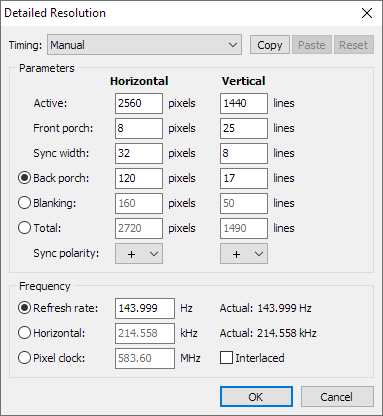Click the vertical Sync width field
This screenshot has height=416, width=383.
(x=244, y=153)
